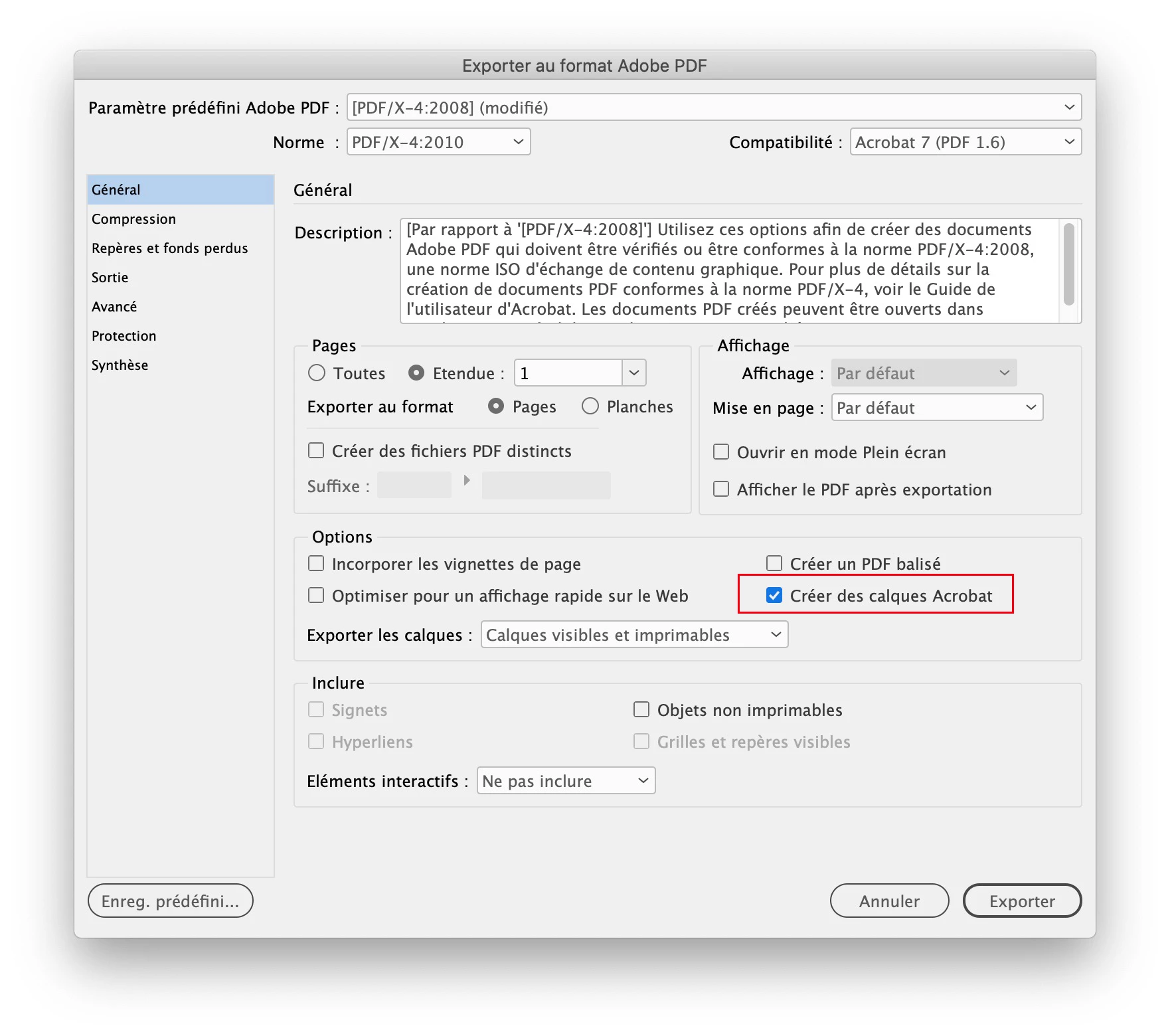Choose Pages export format radio
The height and width of the screenshot is (1036, 1170).
tap(496, 406)
